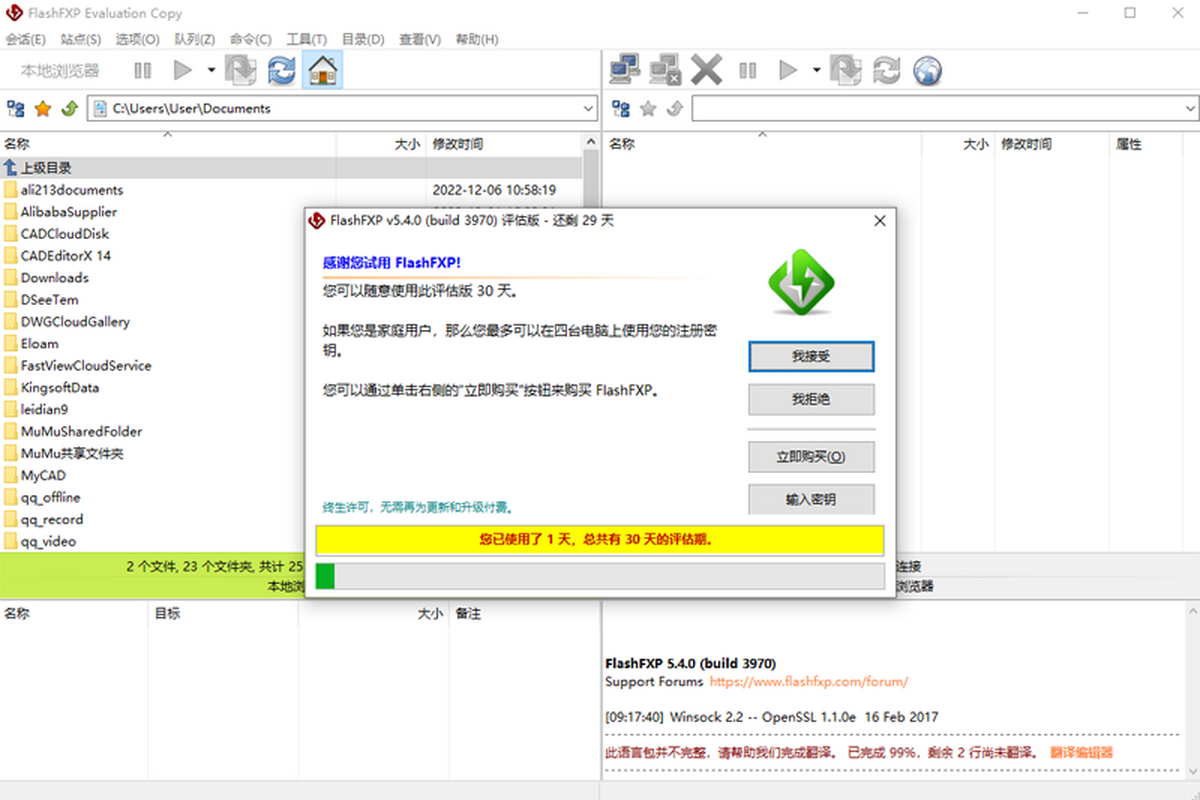This screenshot has width=1200, height=800.
Task: Expand the empty remote path dropdown
Action: [1190, 108]
